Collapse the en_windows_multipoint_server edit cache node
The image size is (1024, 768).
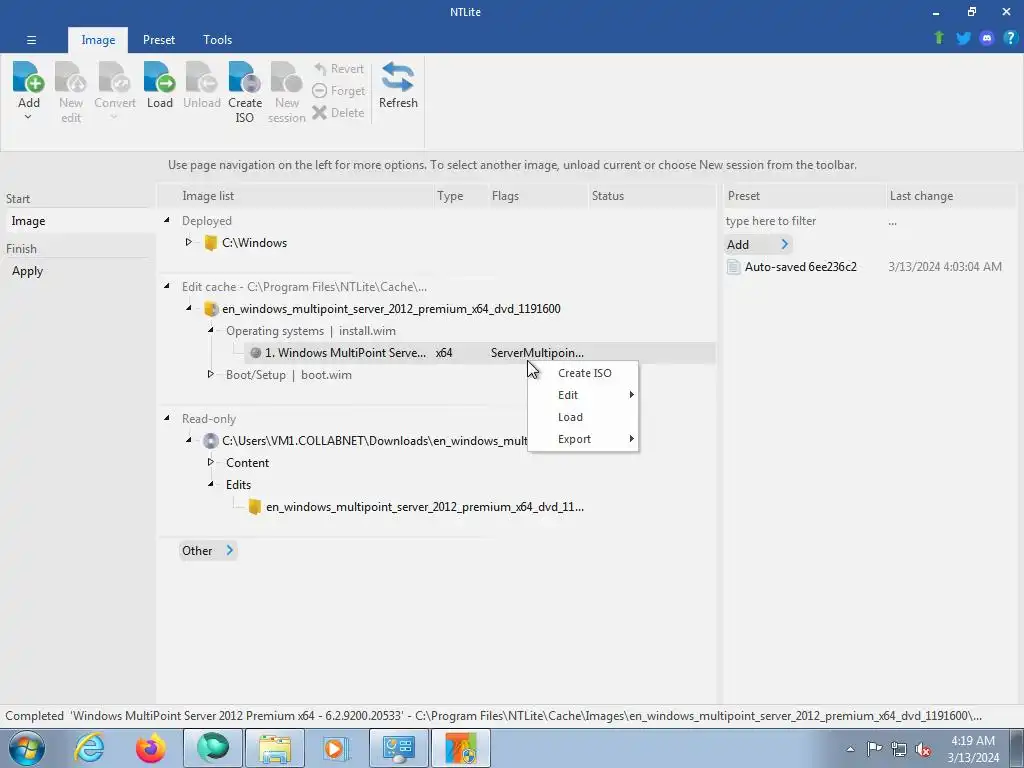[x=189, y=308]
